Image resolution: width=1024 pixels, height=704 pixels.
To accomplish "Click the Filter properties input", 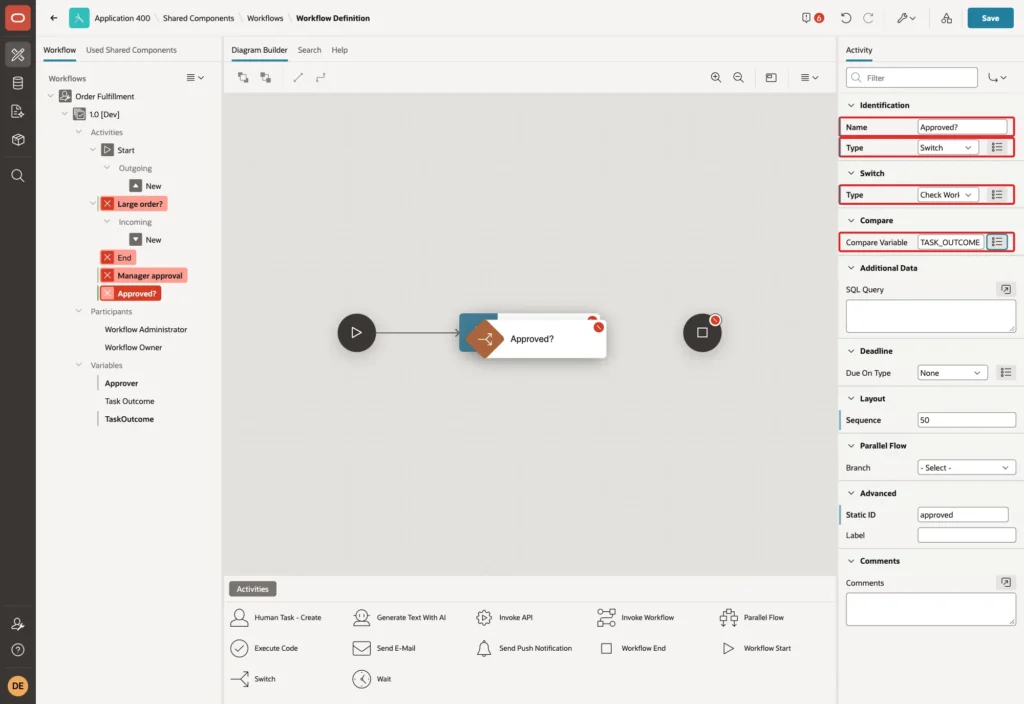I will [x=912, y=78].
